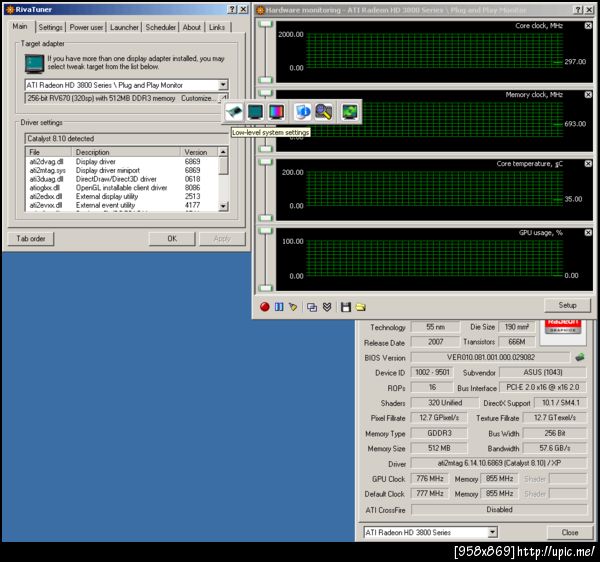Click the double chevron down icon
The height and width of the screenshot is (562, 600).
coord(327,307)
